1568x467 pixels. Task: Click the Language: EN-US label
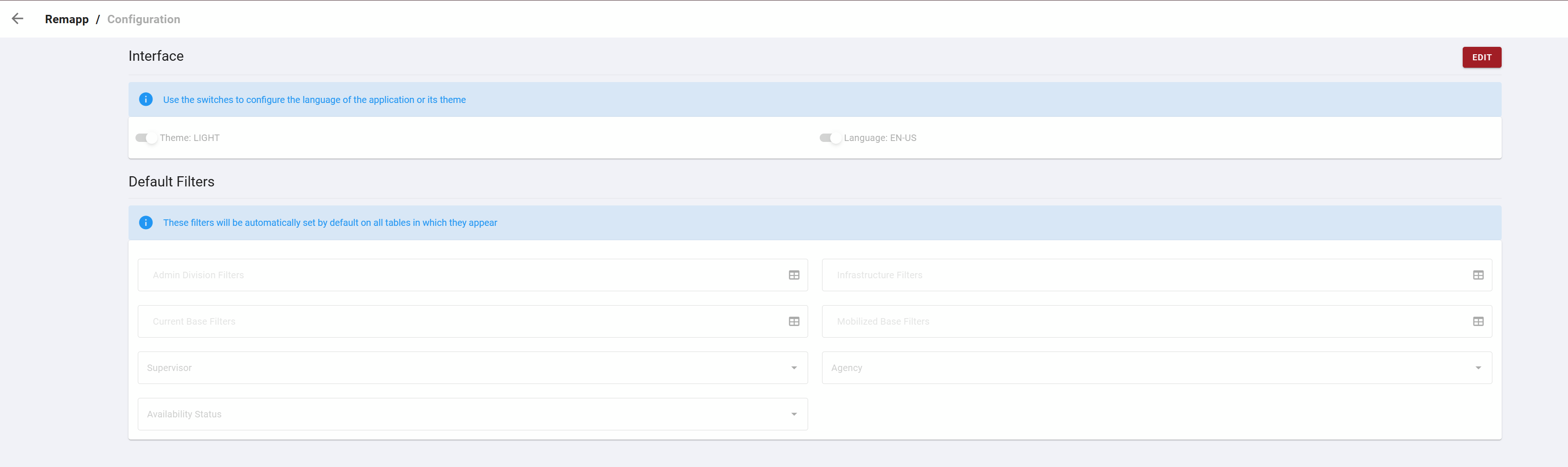pos(880,138)
